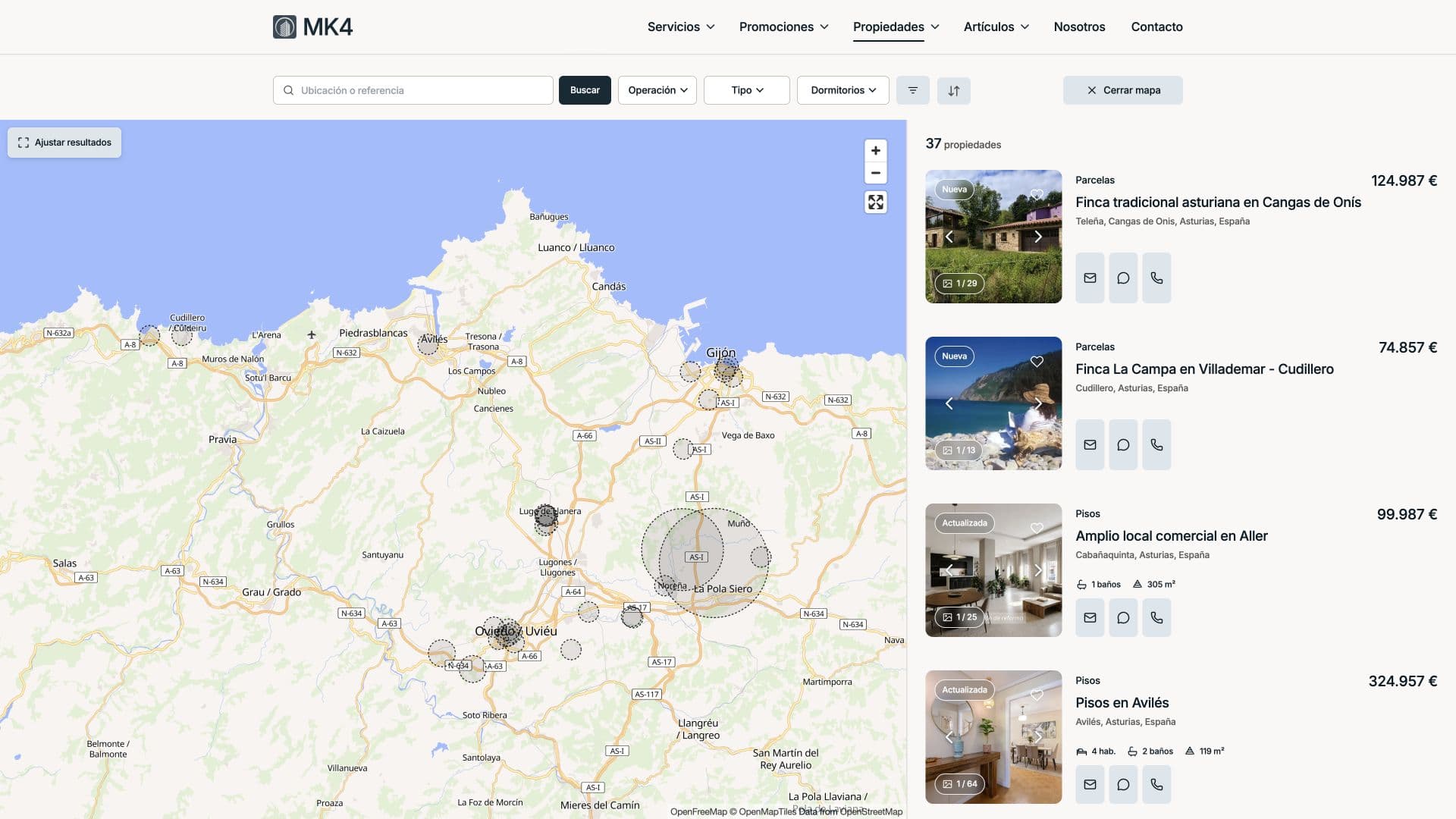Viewport: 1456px width, 819px height.
Task: Call about Pisos en Avilés listing
Action: [x=1156, y=784]
